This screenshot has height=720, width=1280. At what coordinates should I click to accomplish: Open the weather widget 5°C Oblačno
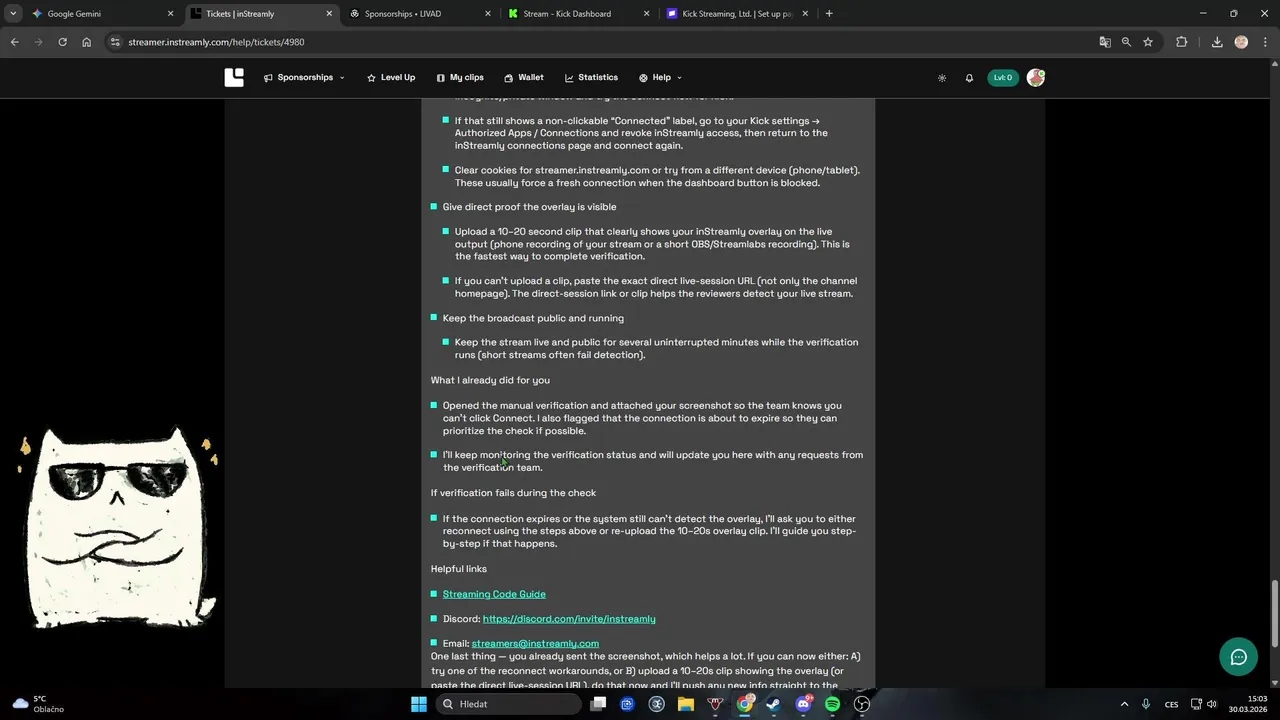pos(38,704)
